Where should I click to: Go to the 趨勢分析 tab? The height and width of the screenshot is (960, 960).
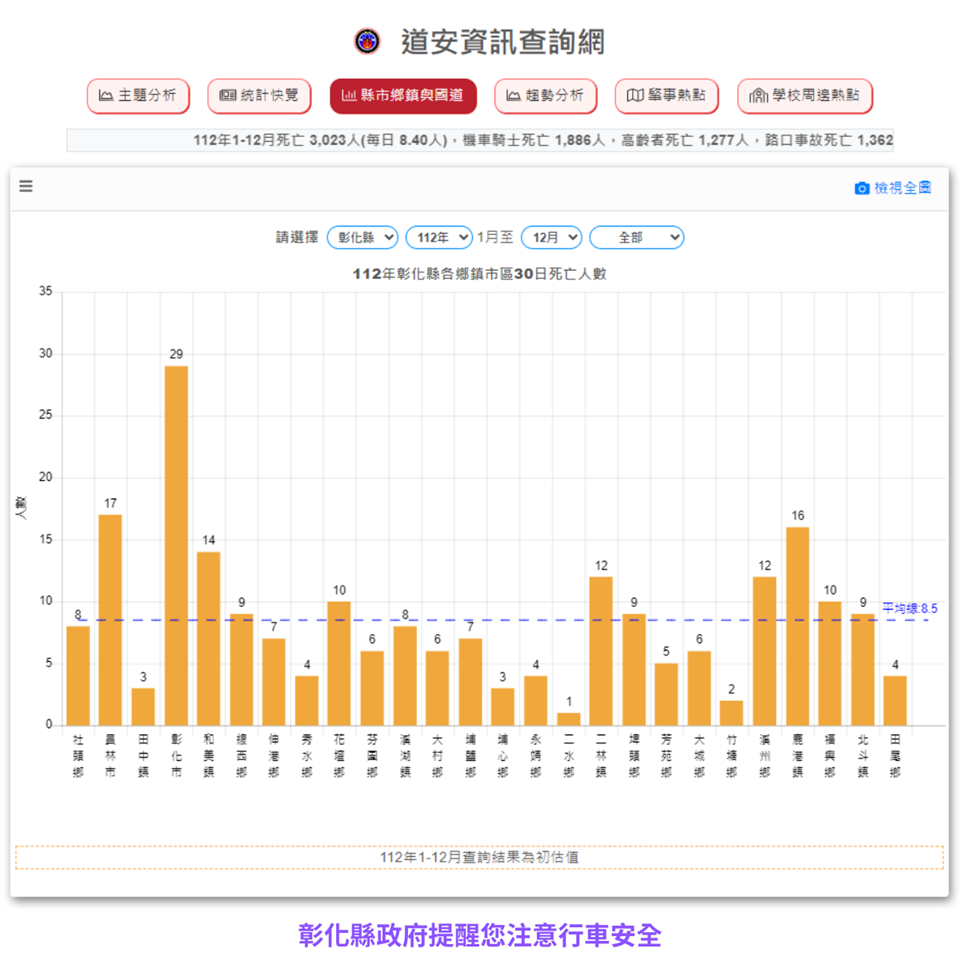pos(545,96)
